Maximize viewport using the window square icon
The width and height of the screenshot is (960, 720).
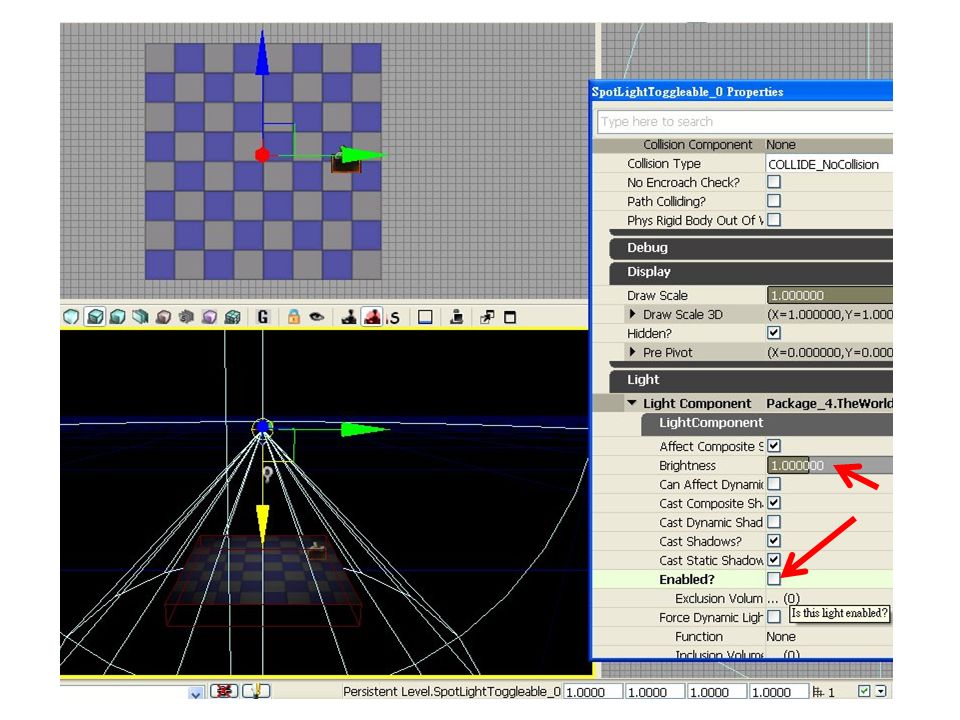pos(510,317)
